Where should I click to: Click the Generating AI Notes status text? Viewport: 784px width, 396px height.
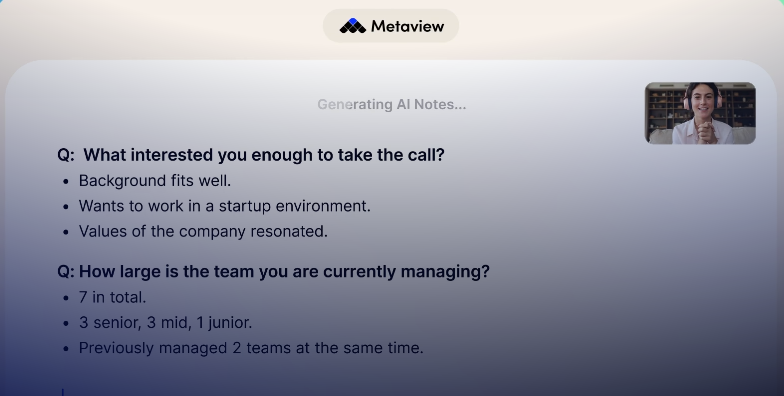pos(392,104)
